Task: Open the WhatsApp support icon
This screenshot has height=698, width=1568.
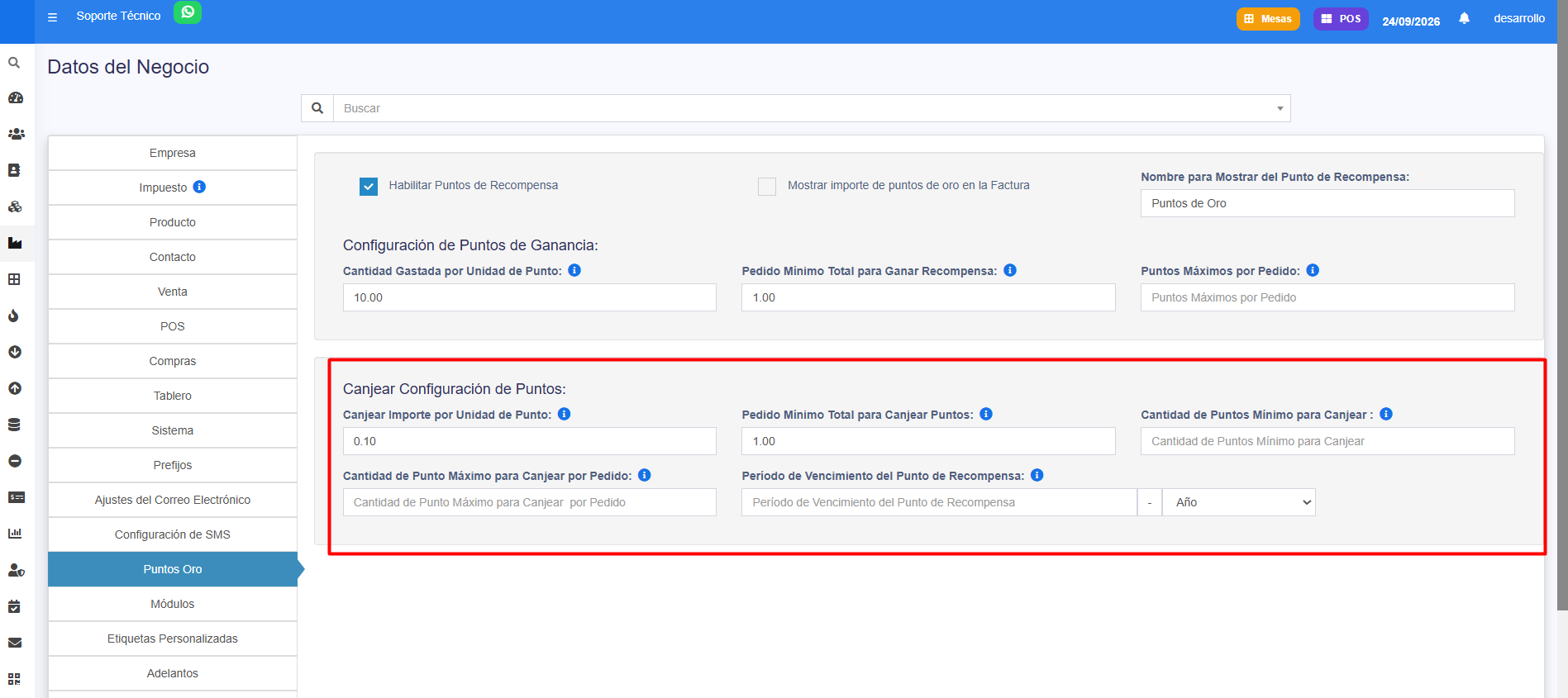Action: click(188, 12)
